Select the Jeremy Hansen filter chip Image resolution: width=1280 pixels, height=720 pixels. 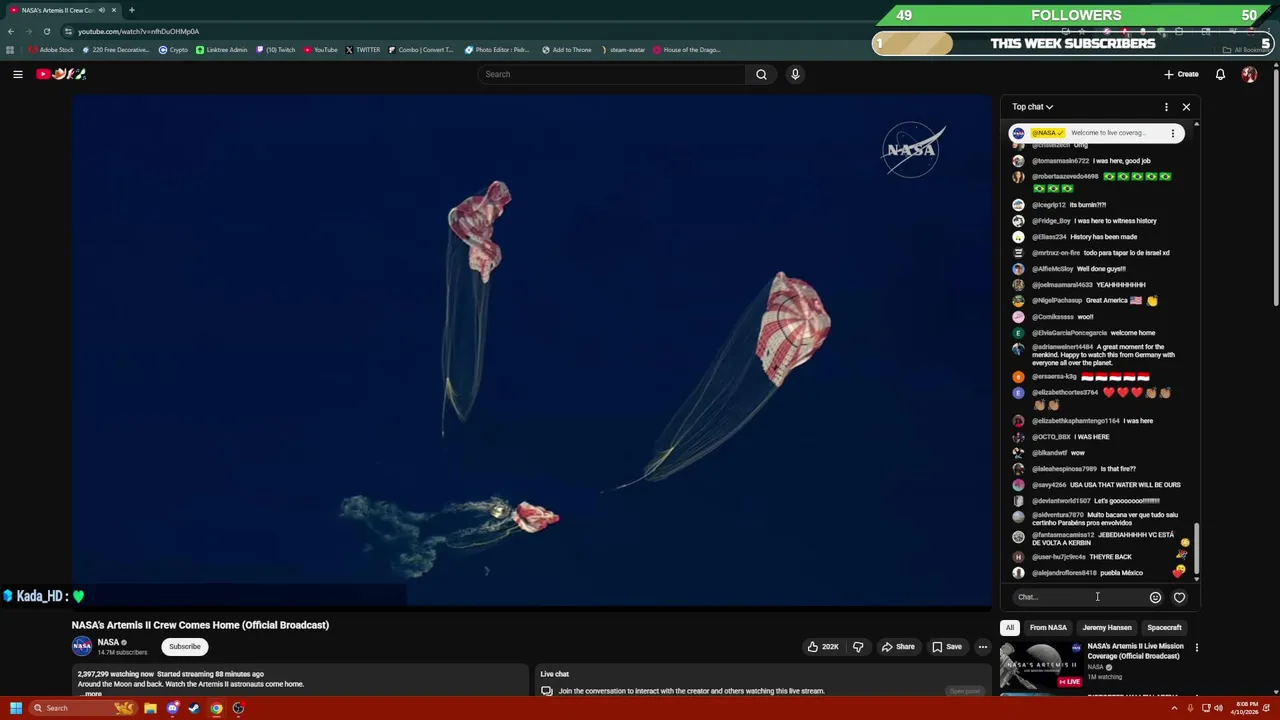[1107, 628]
